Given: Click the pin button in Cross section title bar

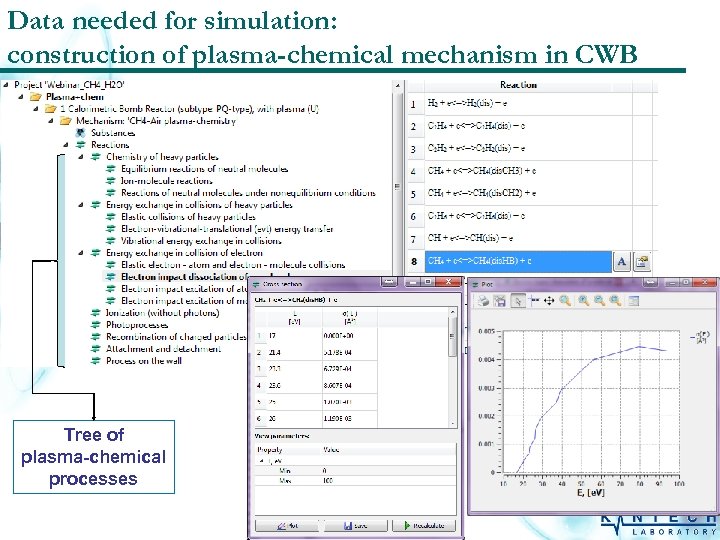Looking at the screenshot, I should pos(389,282).
